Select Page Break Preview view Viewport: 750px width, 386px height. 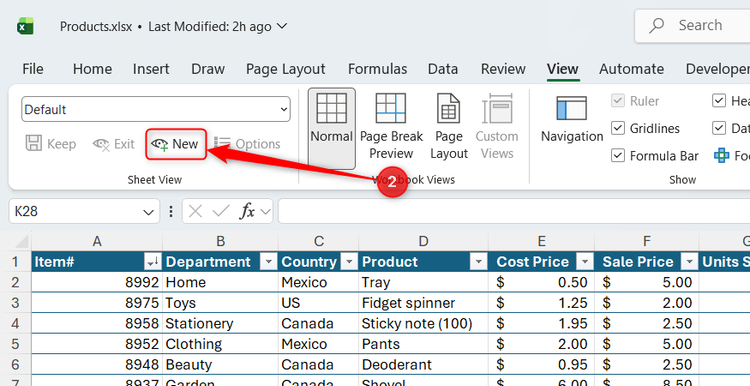pyautogui.click(x=391, y=127)
